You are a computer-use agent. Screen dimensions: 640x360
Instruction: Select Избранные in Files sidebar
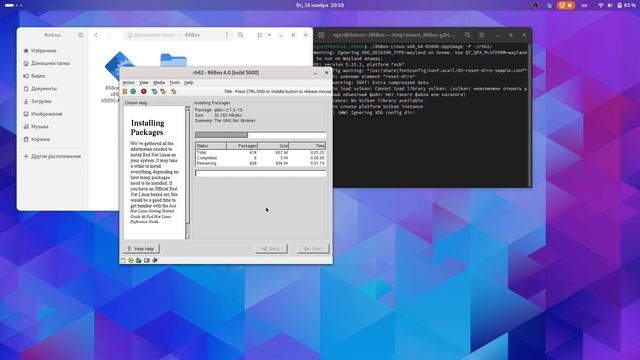click(53, 51)
